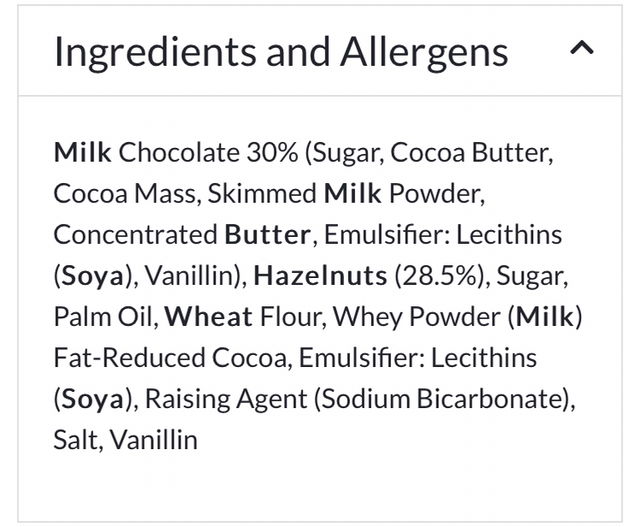The width and height of the screenshot is (640, 527).
Task: Click 'Soya' before Raising Agent
Action: pos(93,398)
